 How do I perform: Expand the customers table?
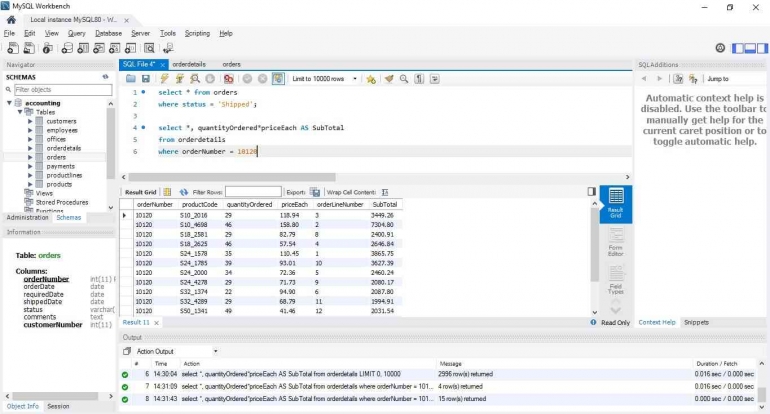[30, 121]
